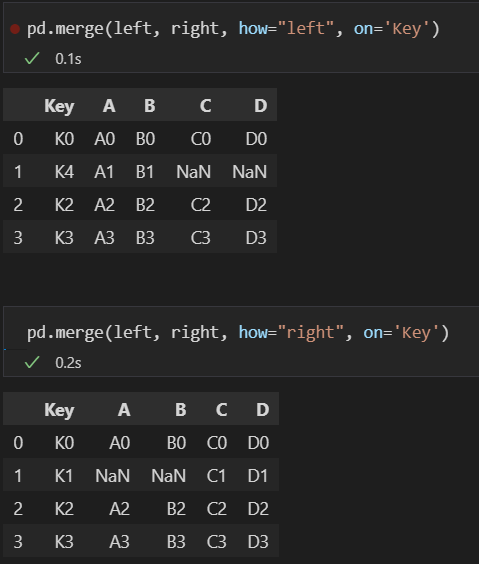The width and height of the screenshot is (479, 564).
Task: Click the NaN value under column B
Action: 169,476
